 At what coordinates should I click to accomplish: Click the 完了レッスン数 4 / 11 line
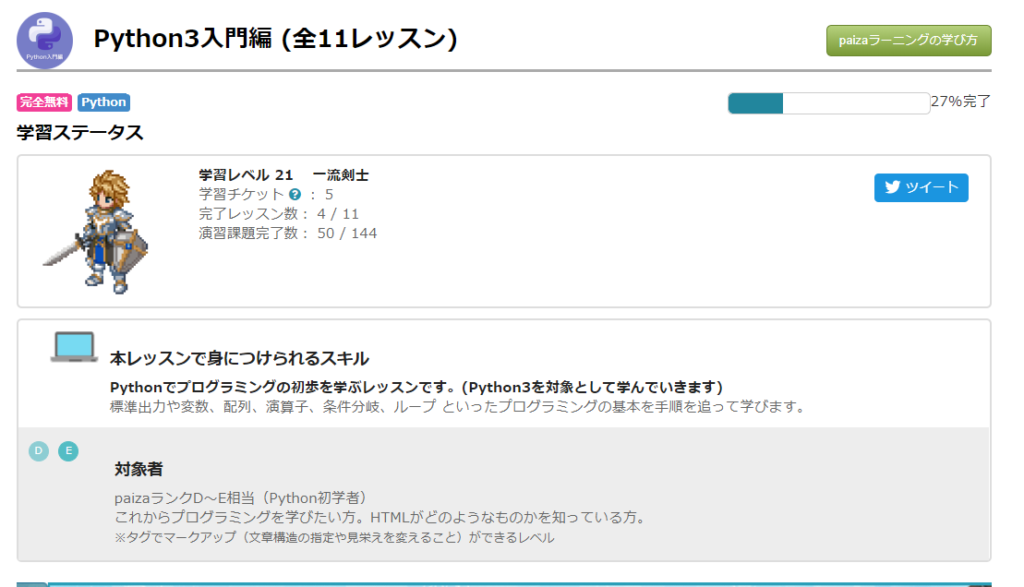(279, 214)
